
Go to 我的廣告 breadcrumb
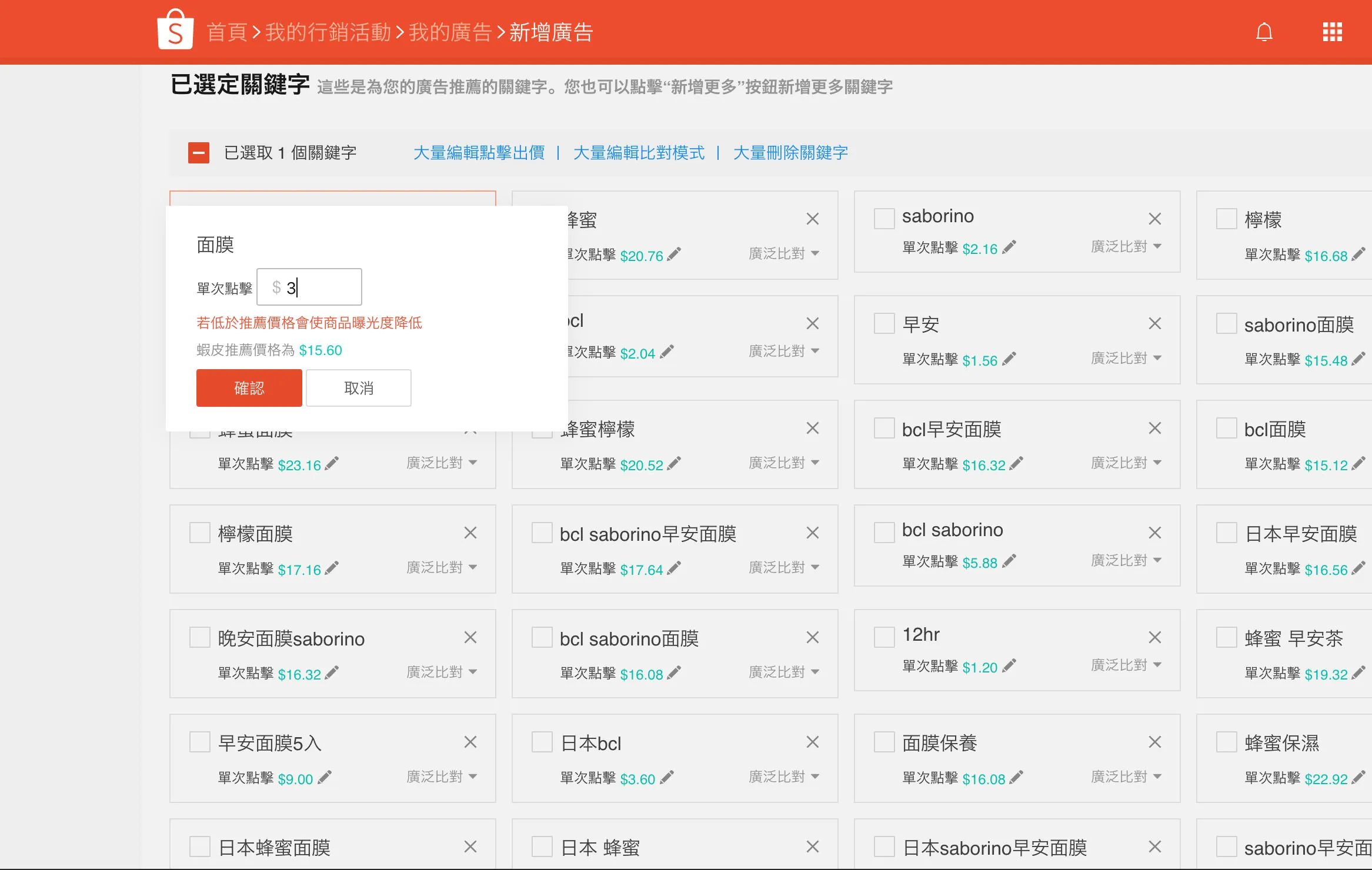coord(450,32)
